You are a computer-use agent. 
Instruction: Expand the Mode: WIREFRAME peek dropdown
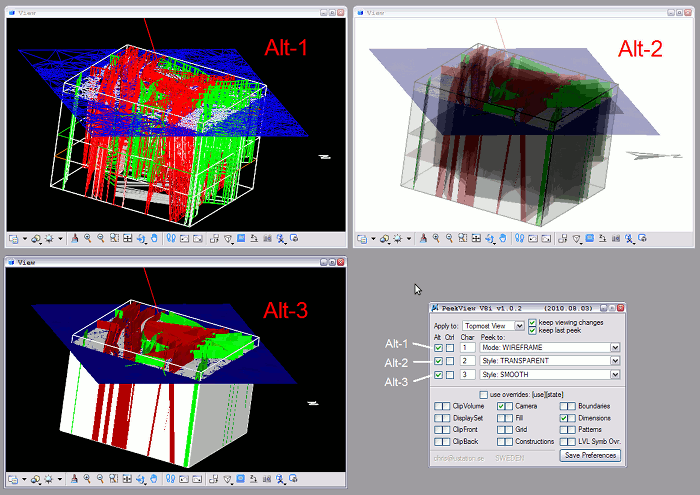[x=615, y=347]
